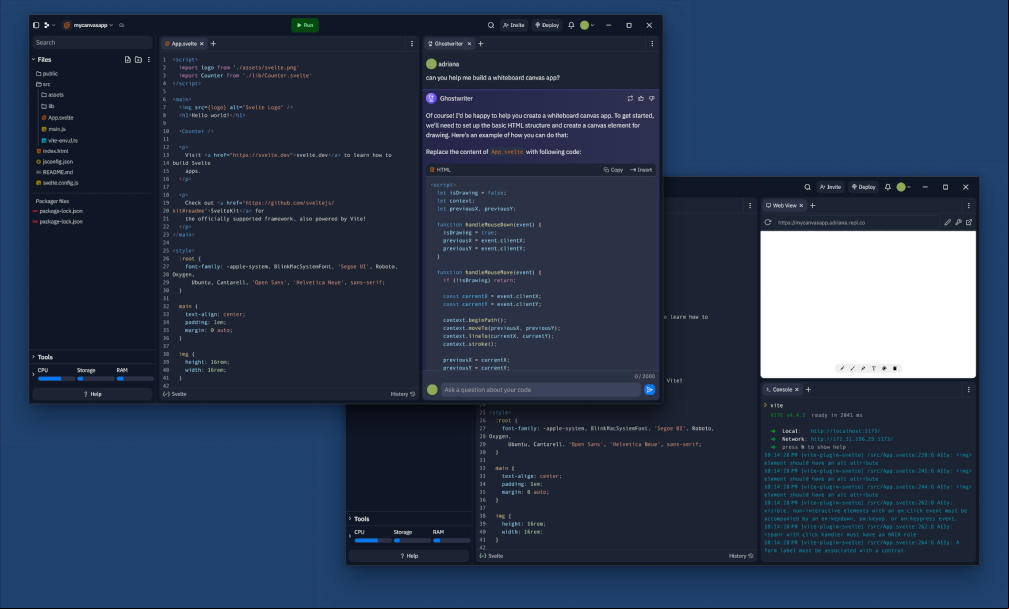
Task: Create a new file in the Files panel
Action: click(127, 59)
